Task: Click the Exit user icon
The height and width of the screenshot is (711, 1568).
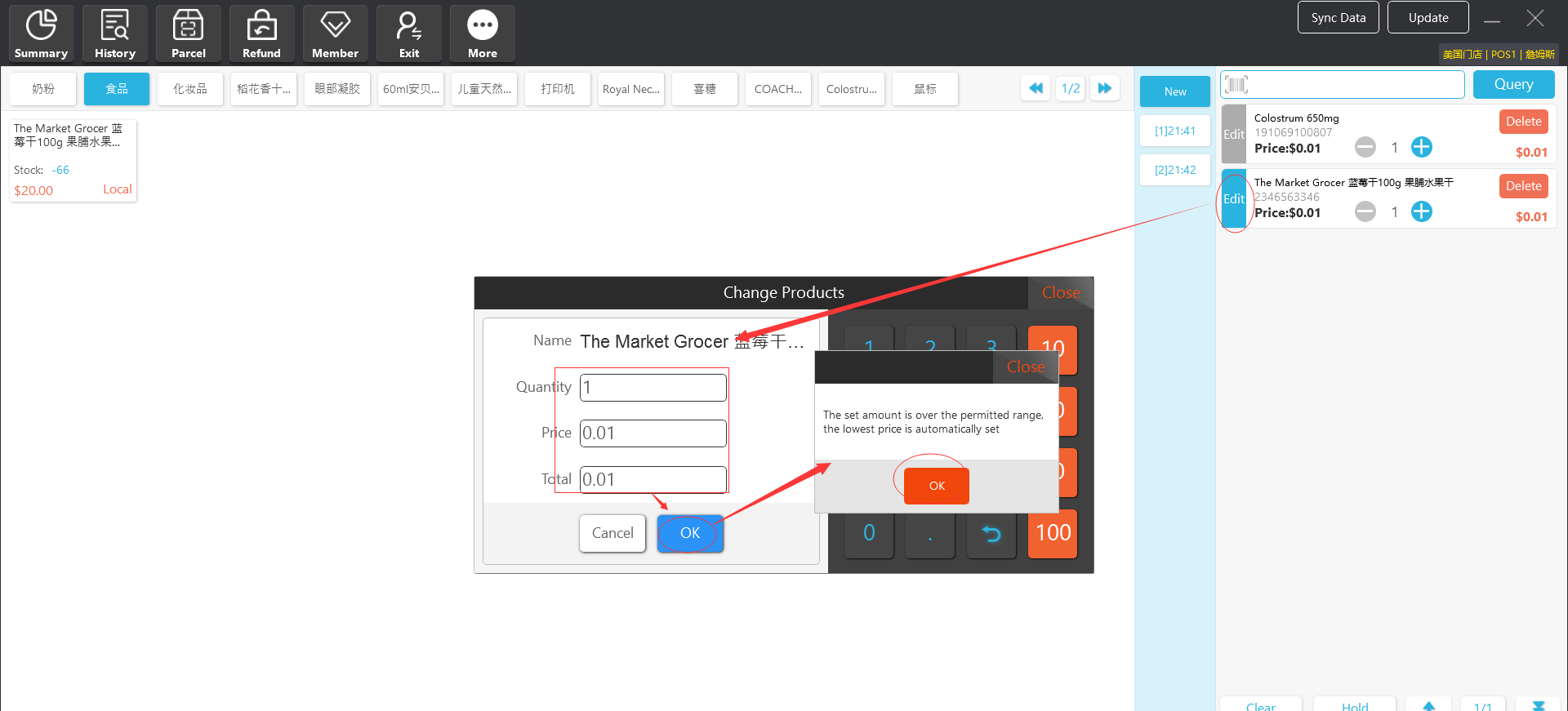Action: pyautogui.click(x=408, y=33)
